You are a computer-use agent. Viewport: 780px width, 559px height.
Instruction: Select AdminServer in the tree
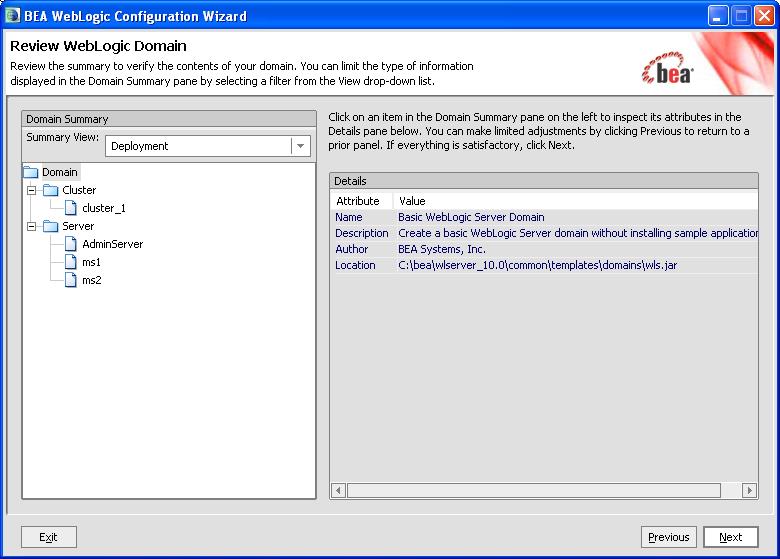pyautogui.click(x=113, y=244)
